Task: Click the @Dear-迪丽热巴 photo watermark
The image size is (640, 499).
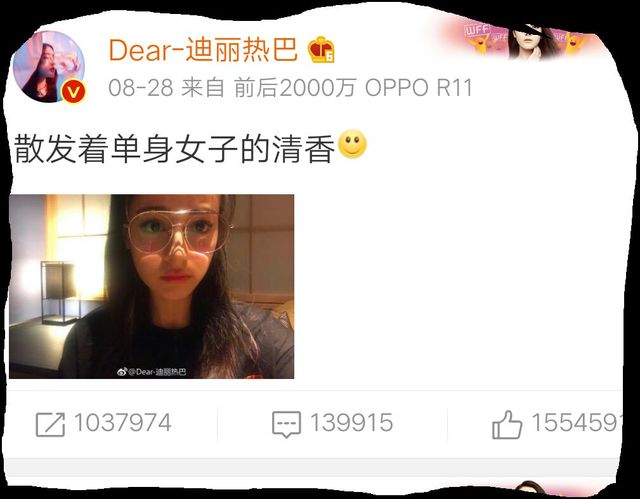Action: (157, 372)
